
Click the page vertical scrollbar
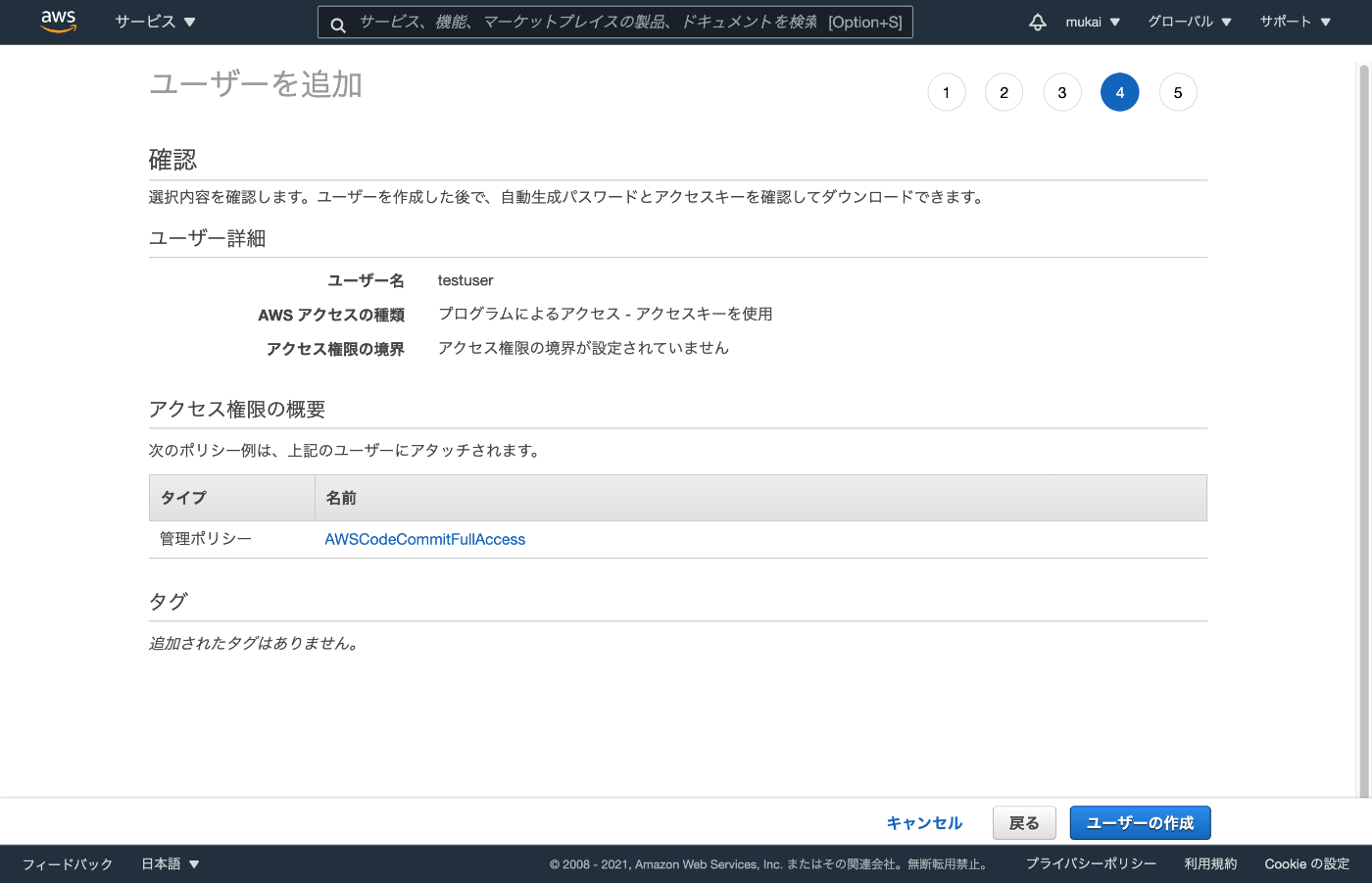point(1363,431)
